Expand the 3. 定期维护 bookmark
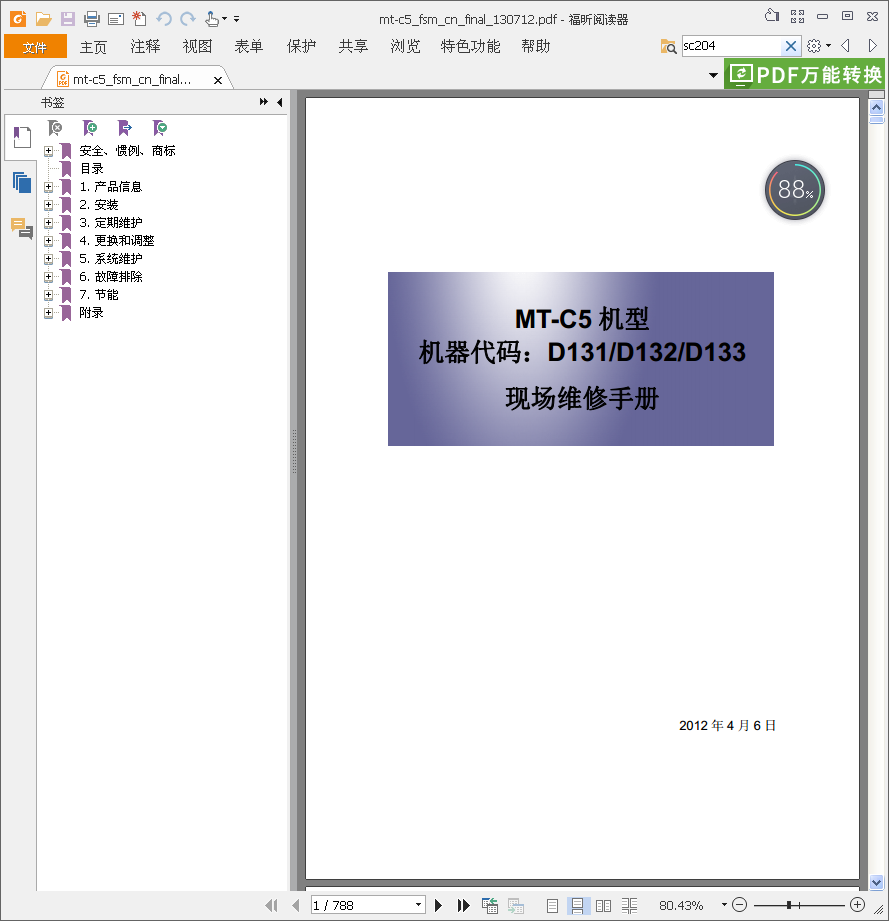889x921 pixels. coord(48,223)
